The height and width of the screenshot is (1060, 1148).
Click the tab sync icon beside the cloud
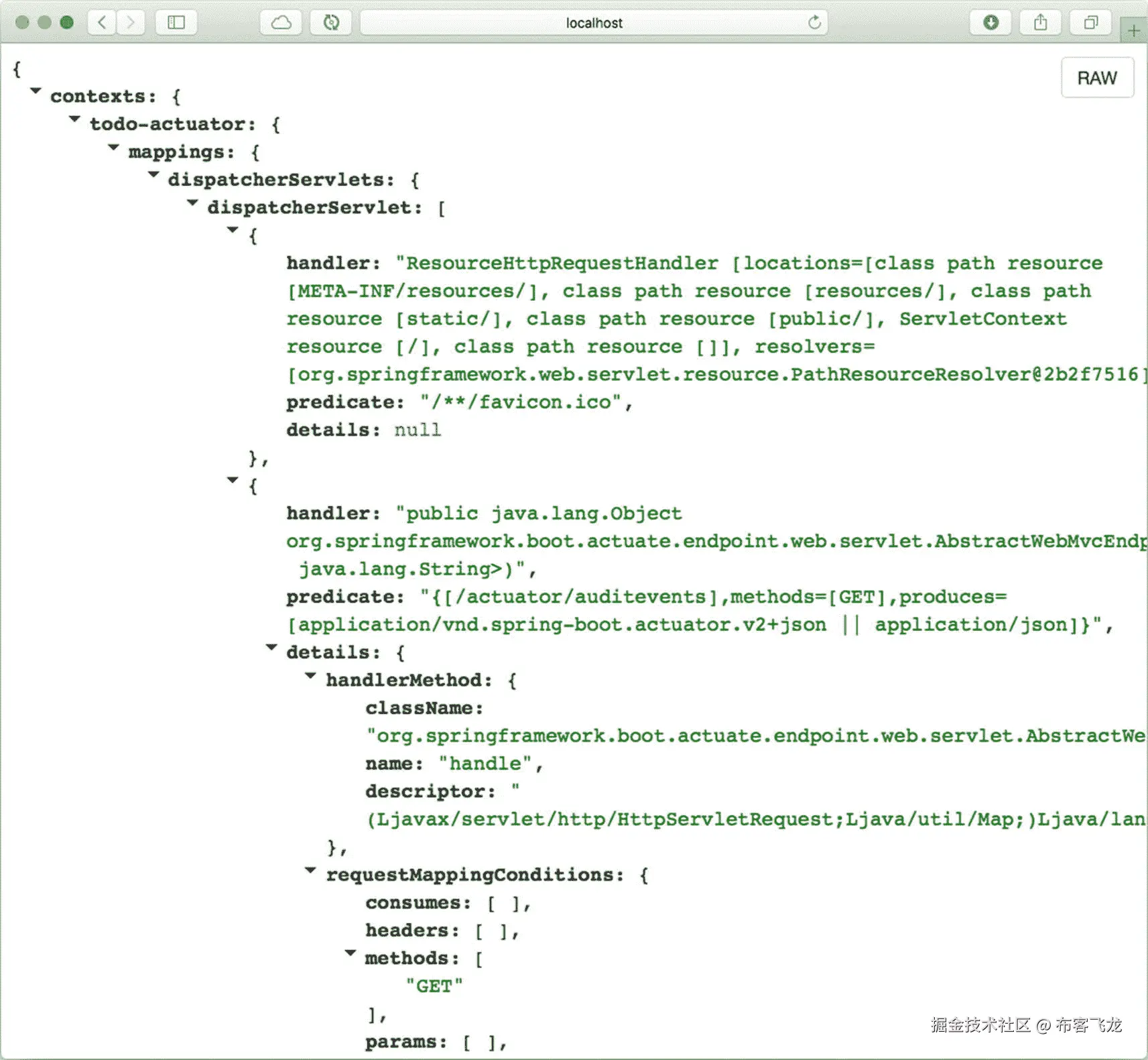point(331,22)
